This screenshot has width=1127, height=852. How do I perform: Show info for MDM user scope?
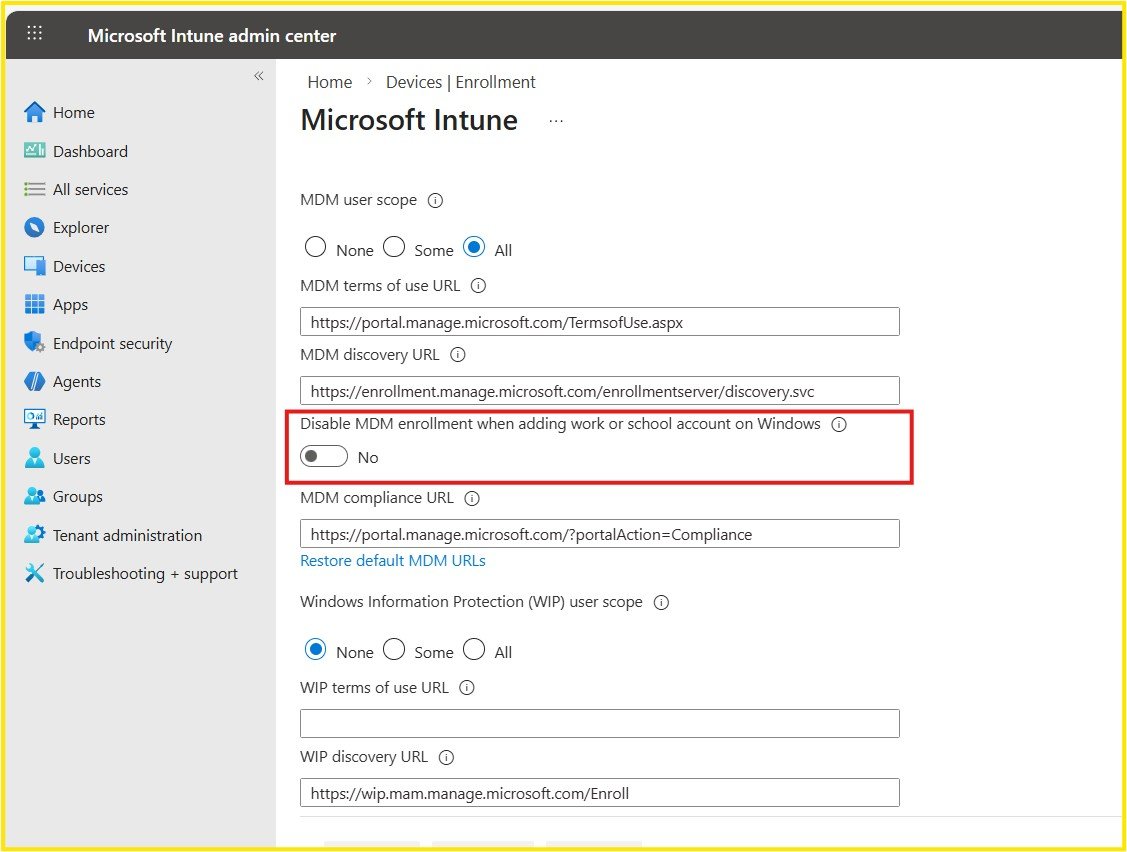pos(436,201)
